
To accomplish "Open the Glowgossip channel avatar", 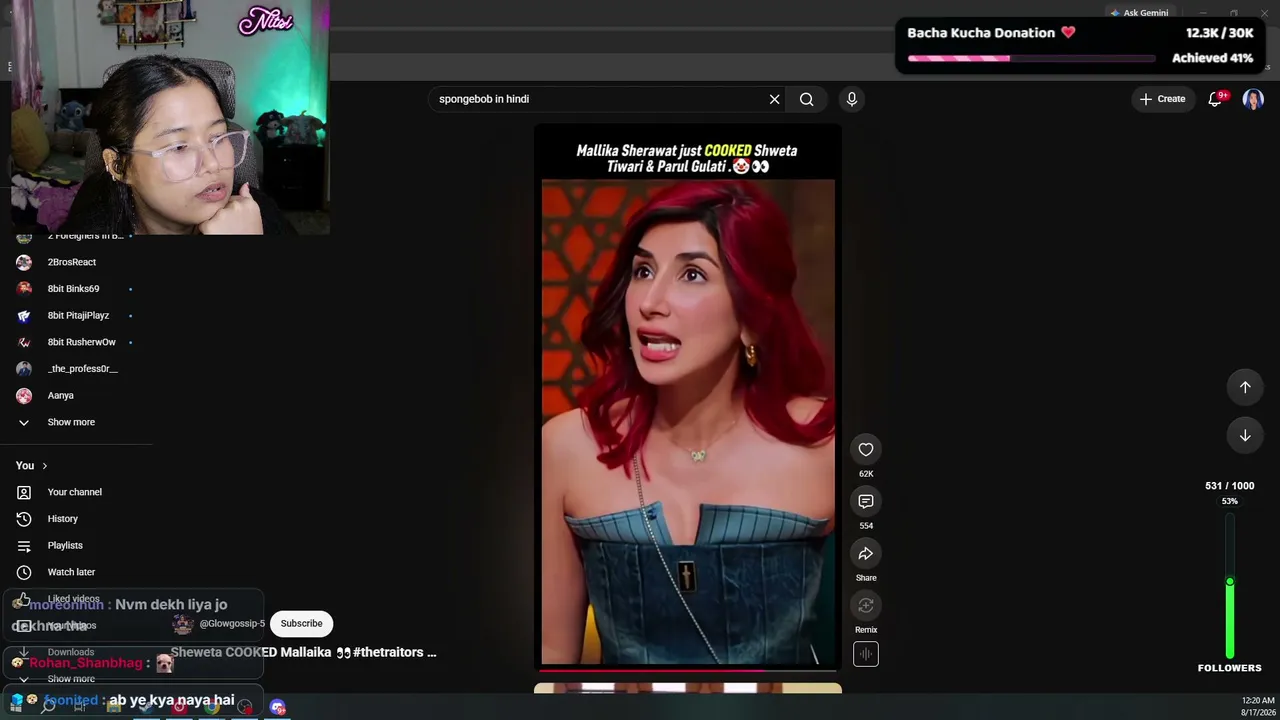I will [x=183, y=624].
